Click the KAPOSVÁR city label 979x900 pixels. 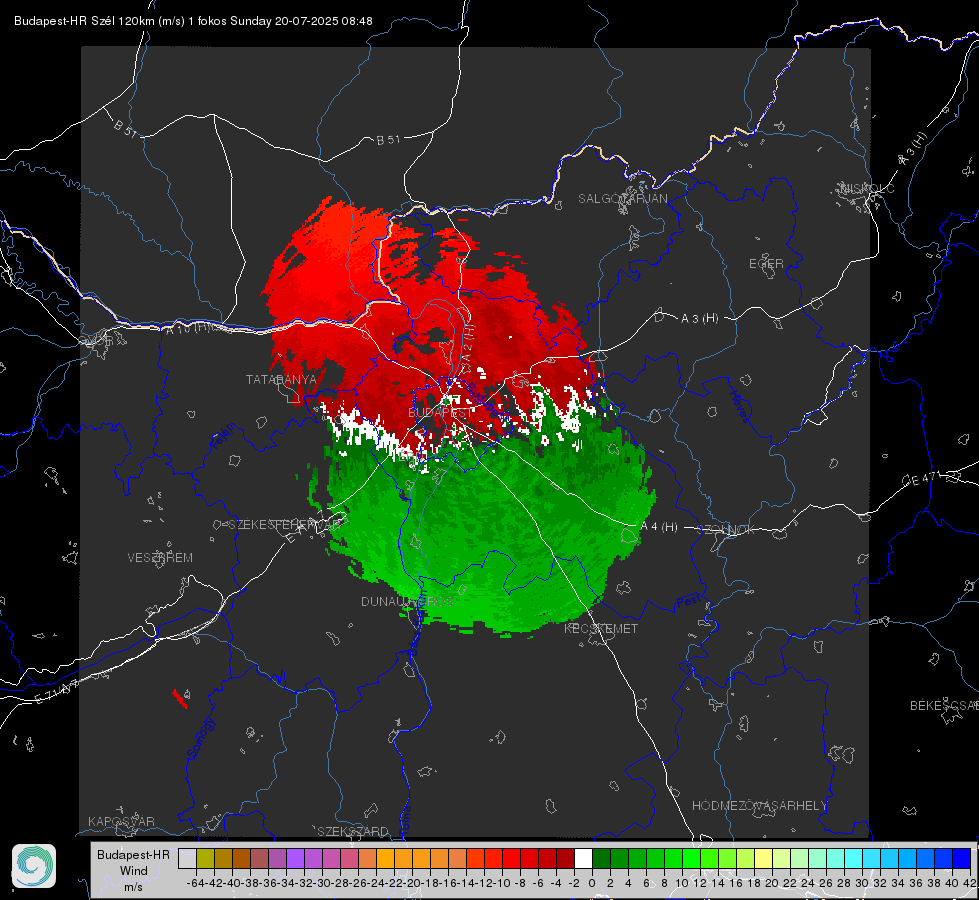pyautogui.click(x=121, y=821)
